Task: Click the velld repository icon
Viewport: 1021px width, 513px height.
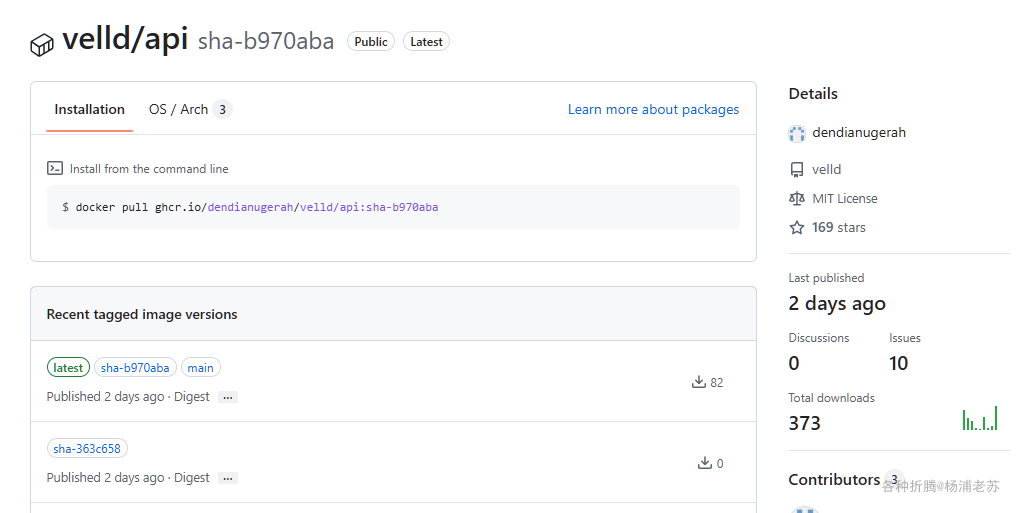Action: (797, 170)
